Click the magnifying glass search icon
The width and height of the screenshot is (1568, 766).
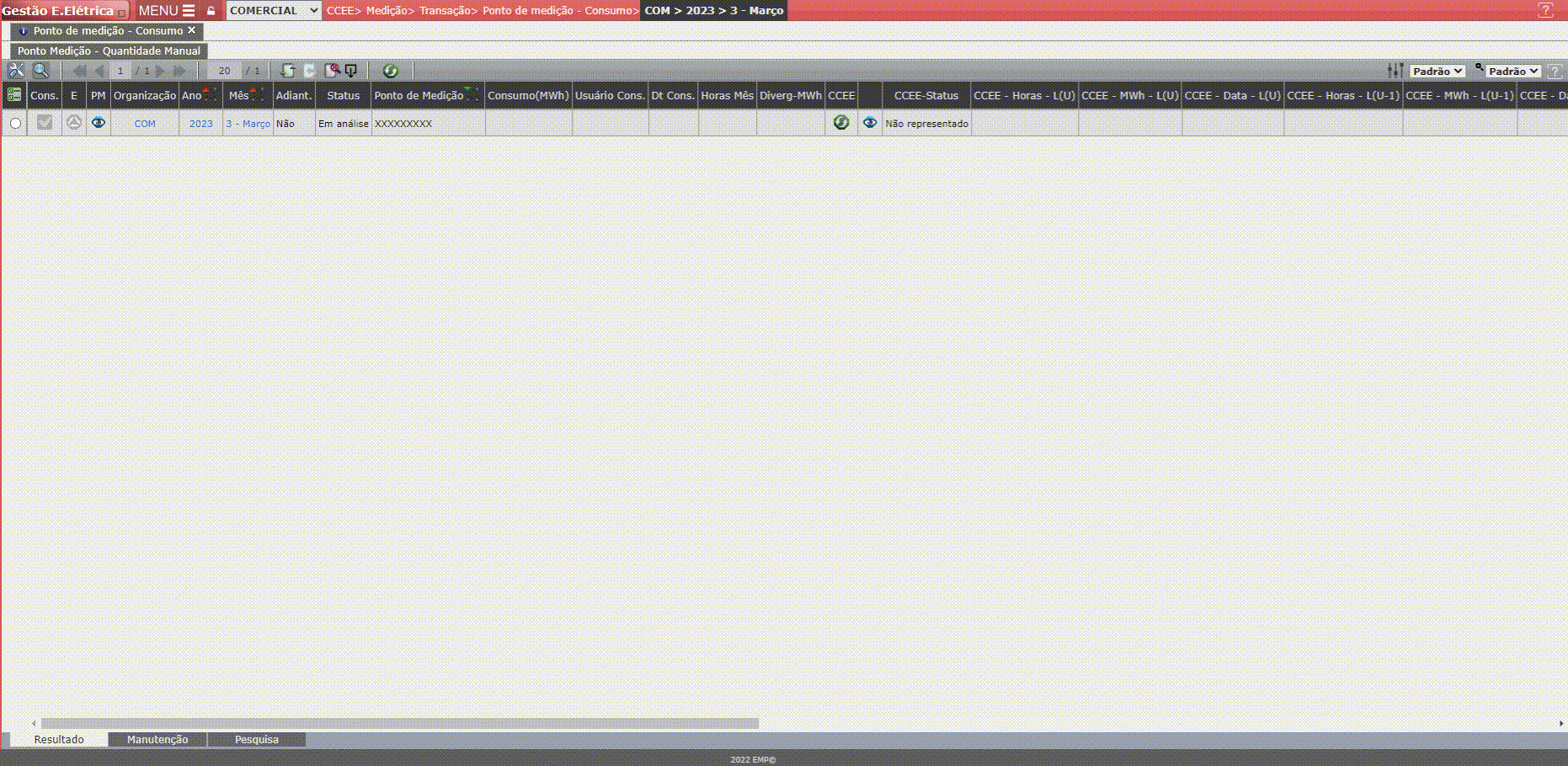pos(40,71)
